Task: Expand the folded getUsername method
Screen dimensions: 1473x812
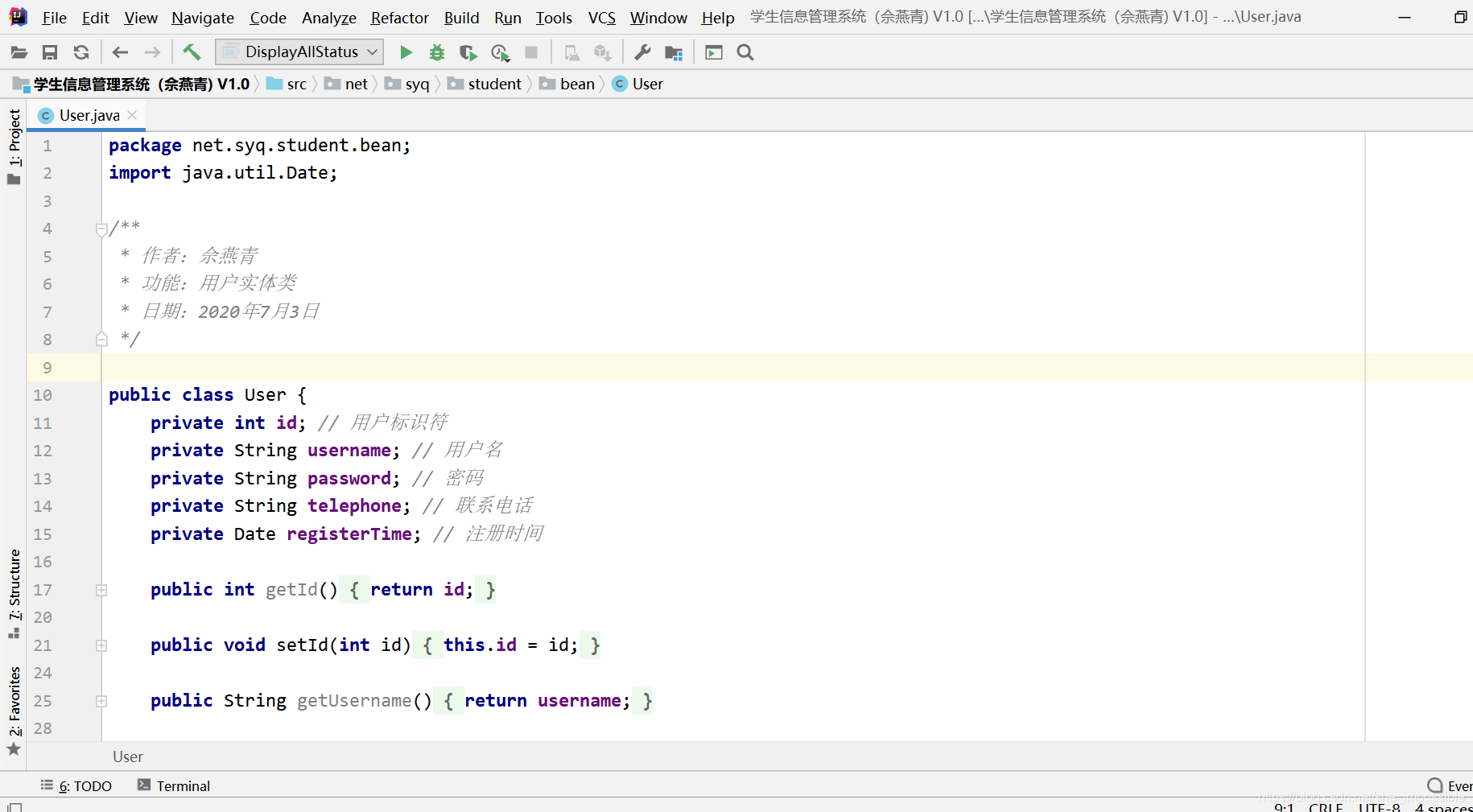Action: [x=101, y=701]
